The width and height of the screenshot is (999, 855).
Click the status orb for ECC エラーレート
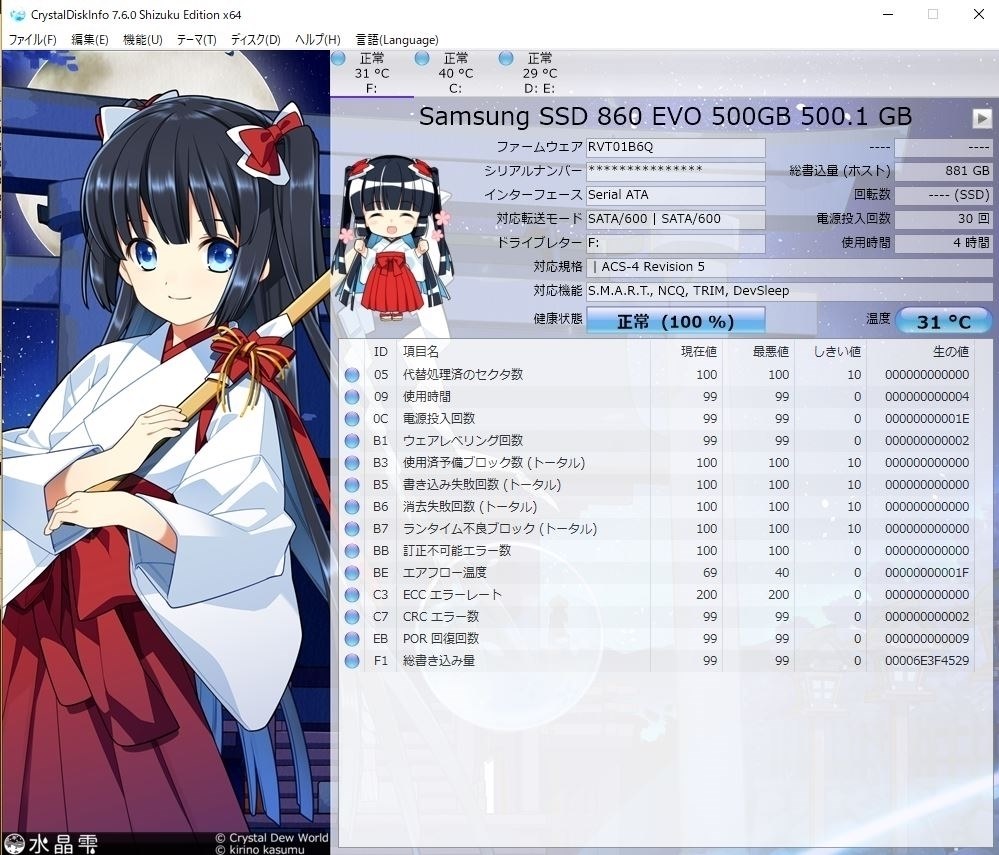tap(352, 595)
